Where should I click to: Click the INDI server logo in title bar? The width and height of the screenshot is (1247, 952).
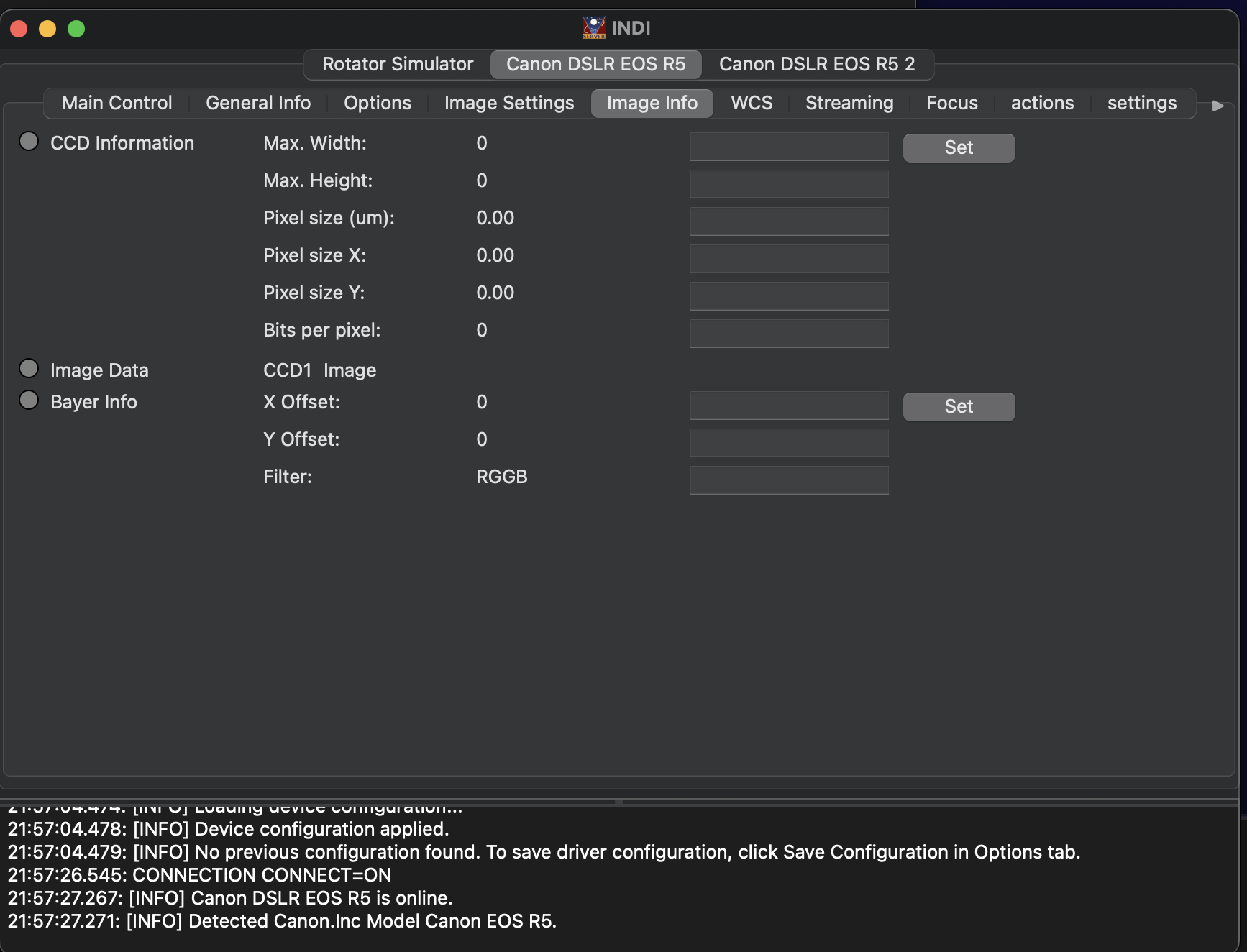tap(593, 28)
